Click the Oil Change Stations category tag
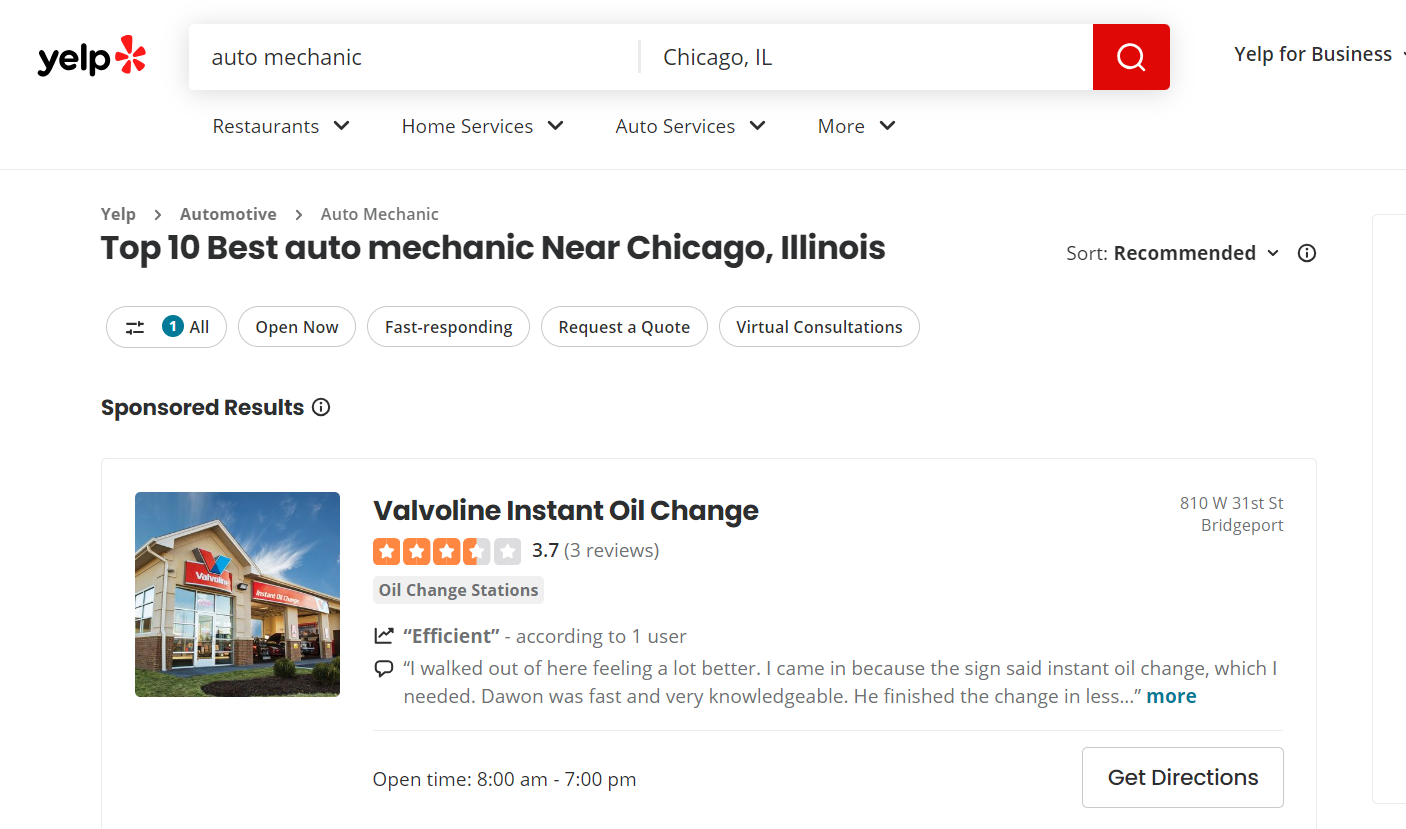The height and width of the screenshot is (829, 1406). pos(458,590)
